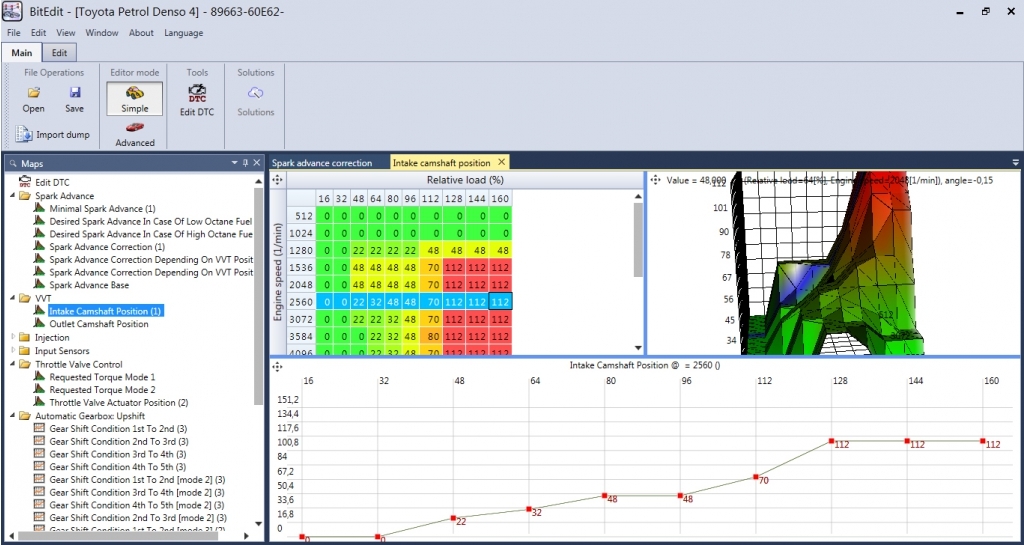Open the File menu

point(14,33)
